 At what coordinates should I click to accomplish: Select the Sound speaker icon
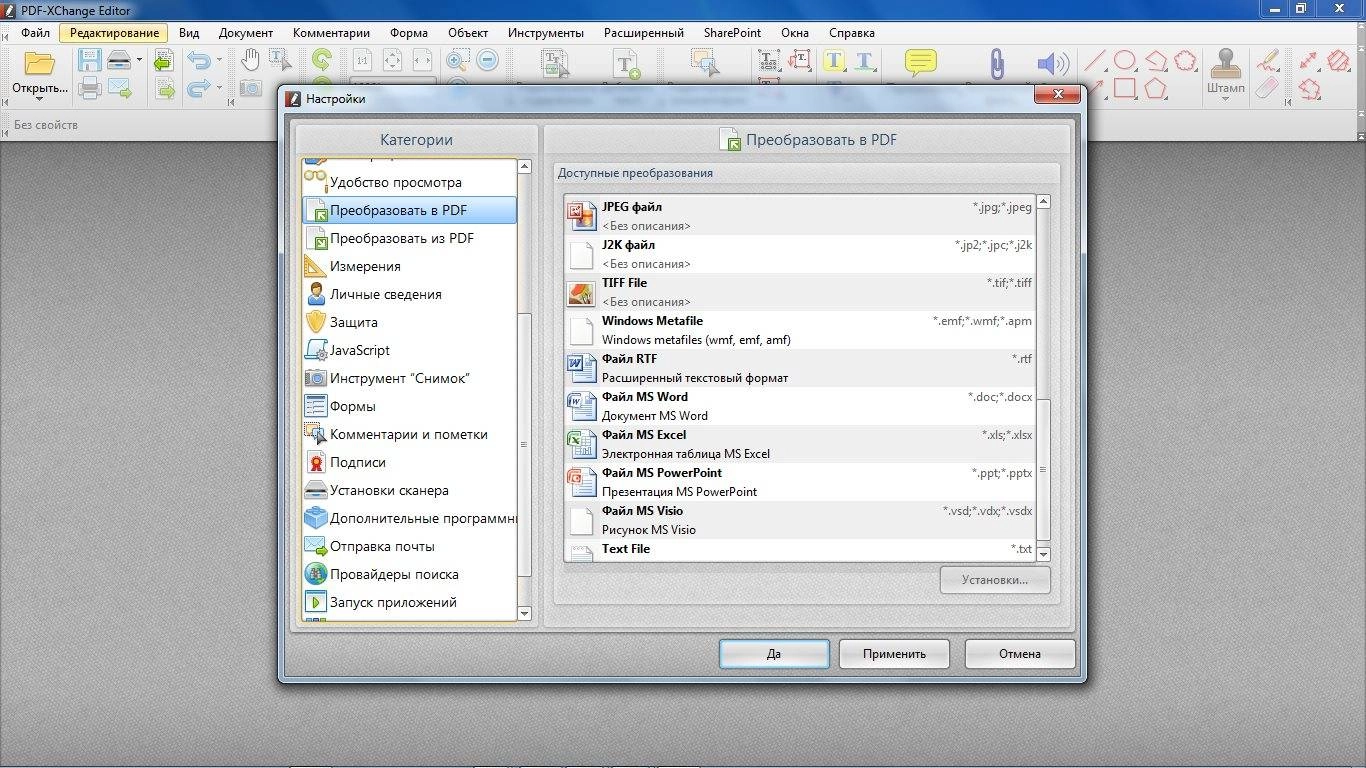click(1053, 63)
